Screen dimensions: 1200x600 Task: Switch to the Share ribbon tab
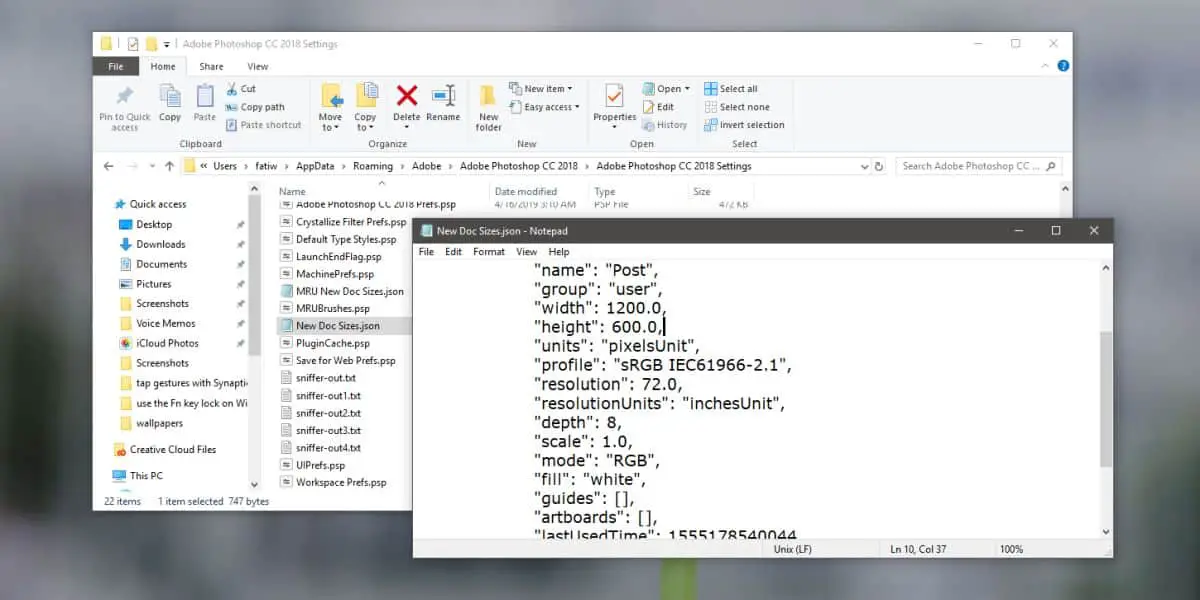click(211, 67)
